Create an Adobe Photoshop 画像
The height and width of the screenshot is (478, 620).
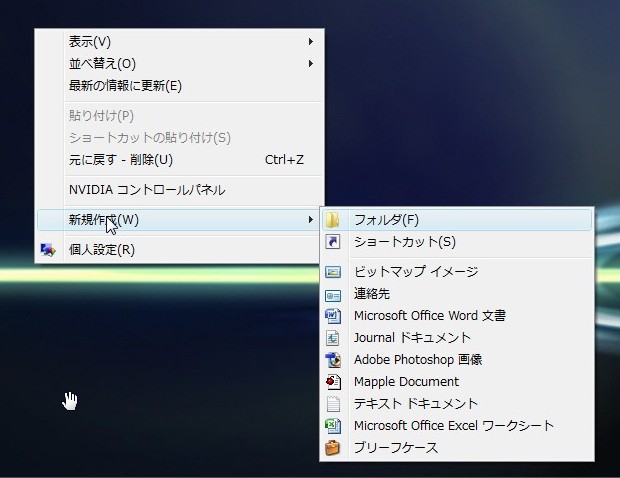[x=457, y=360]
